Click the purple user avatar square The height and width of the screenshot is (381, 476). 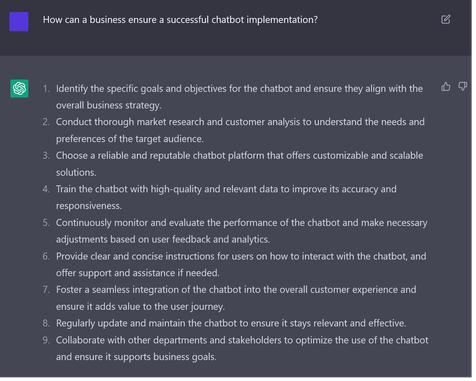tap(19, 22)
